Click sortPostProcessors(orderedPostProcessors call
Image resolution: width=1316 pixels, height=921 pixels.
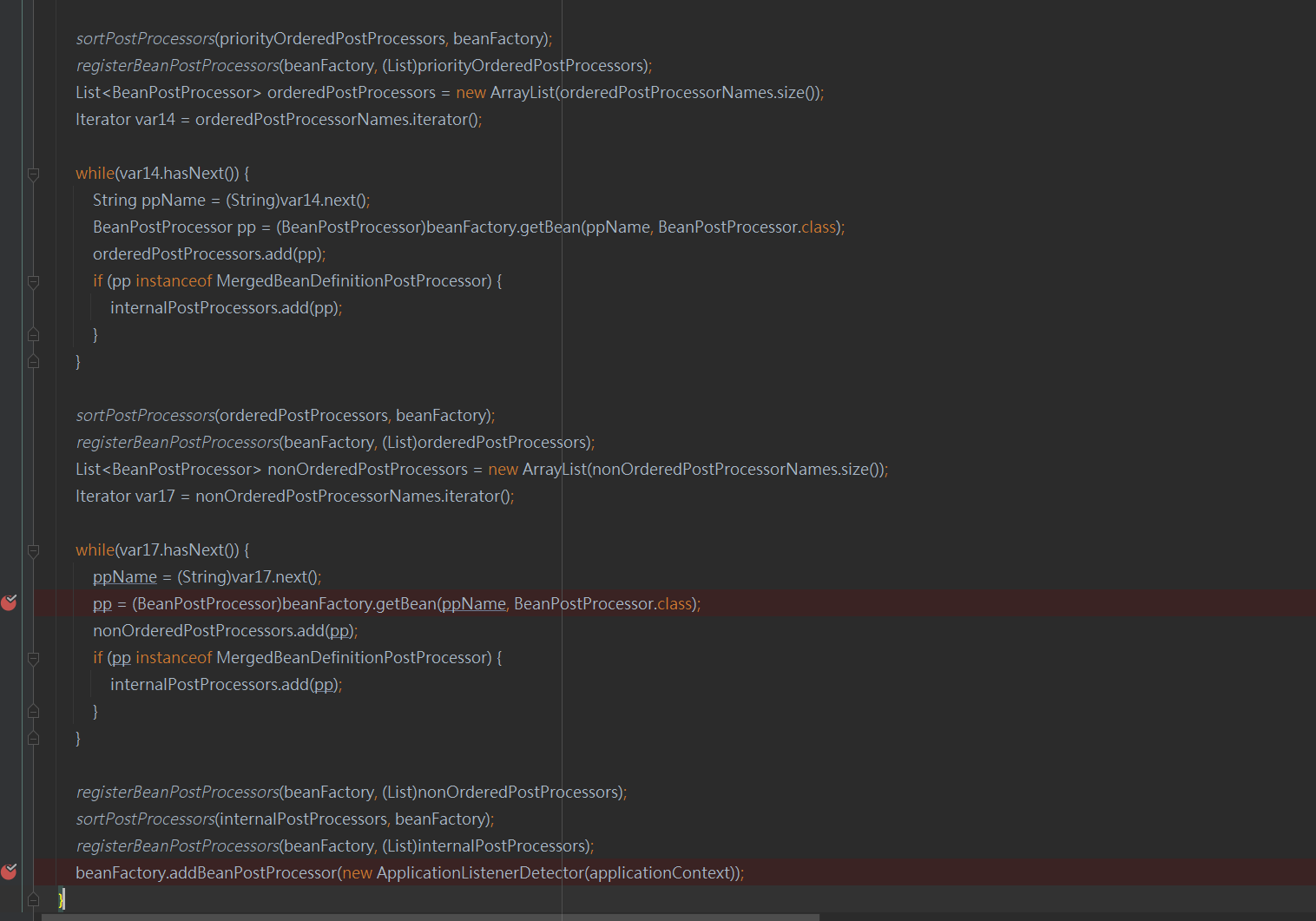[x=286, y=415]
